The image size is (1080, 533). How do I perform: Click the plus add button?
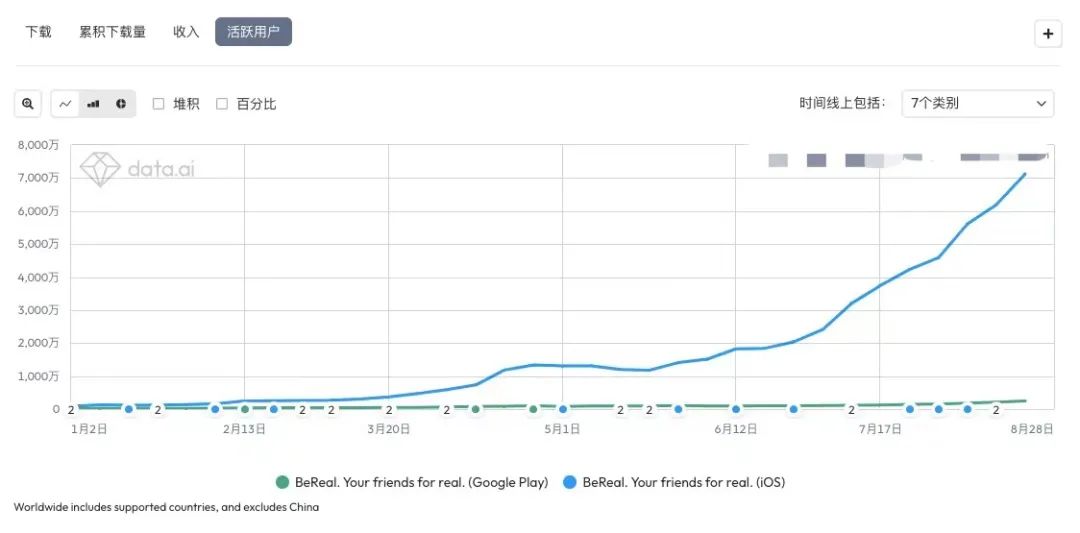tap(1048, 33)
